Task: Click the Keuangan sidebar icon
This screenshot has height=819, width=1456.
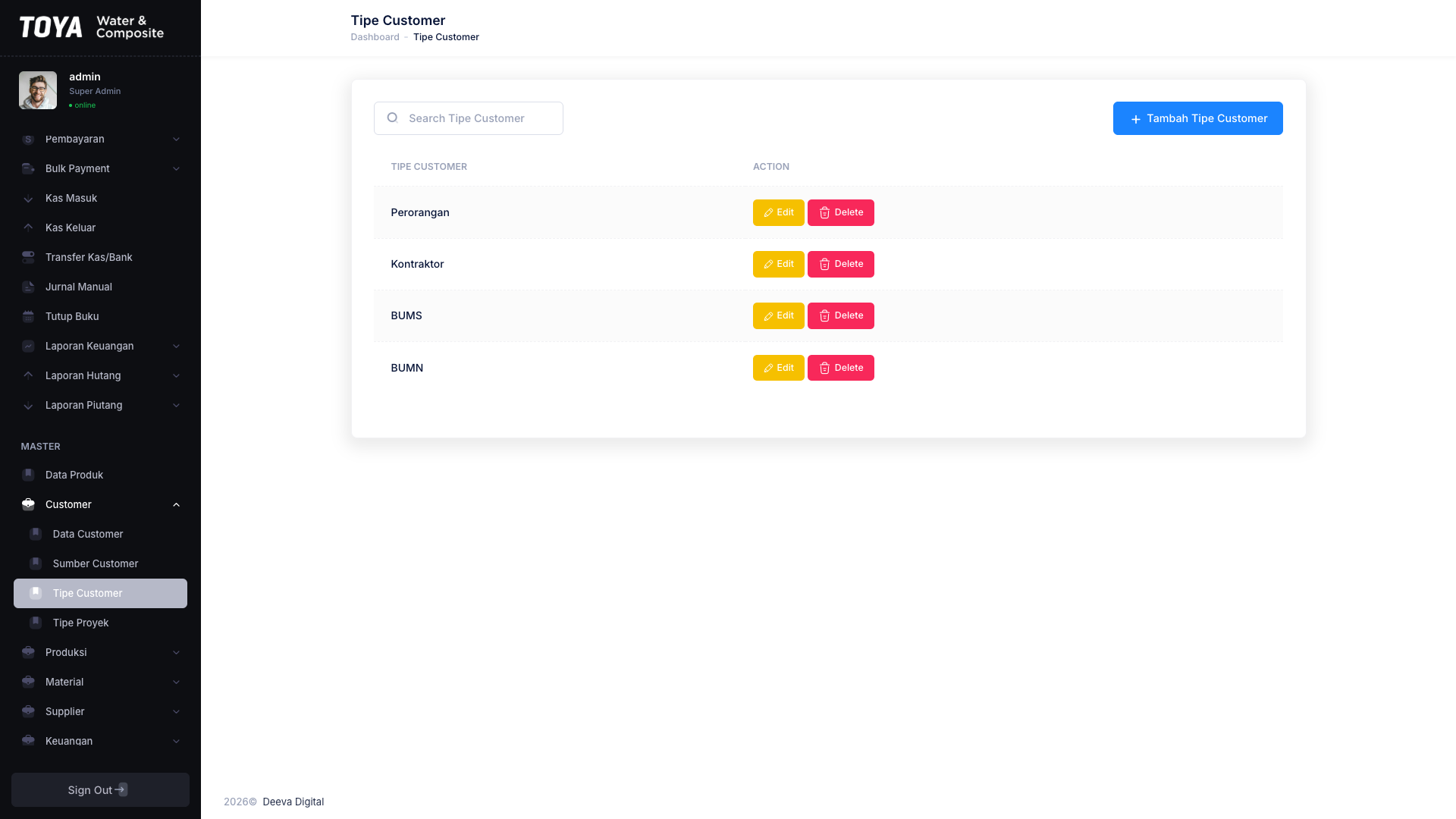Action: [28, 741]
